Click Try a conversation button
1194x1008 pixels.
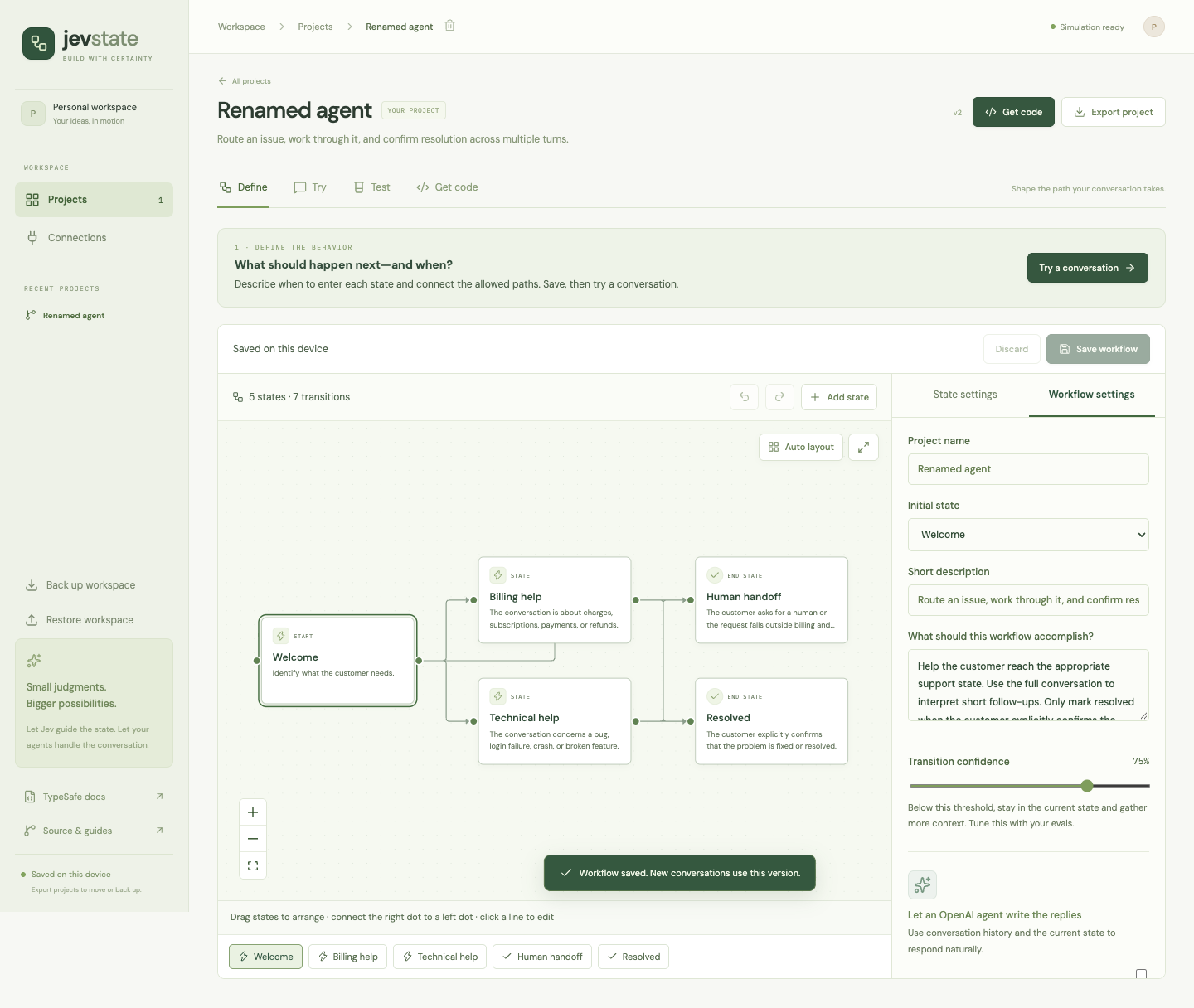tap(1088, 268)
